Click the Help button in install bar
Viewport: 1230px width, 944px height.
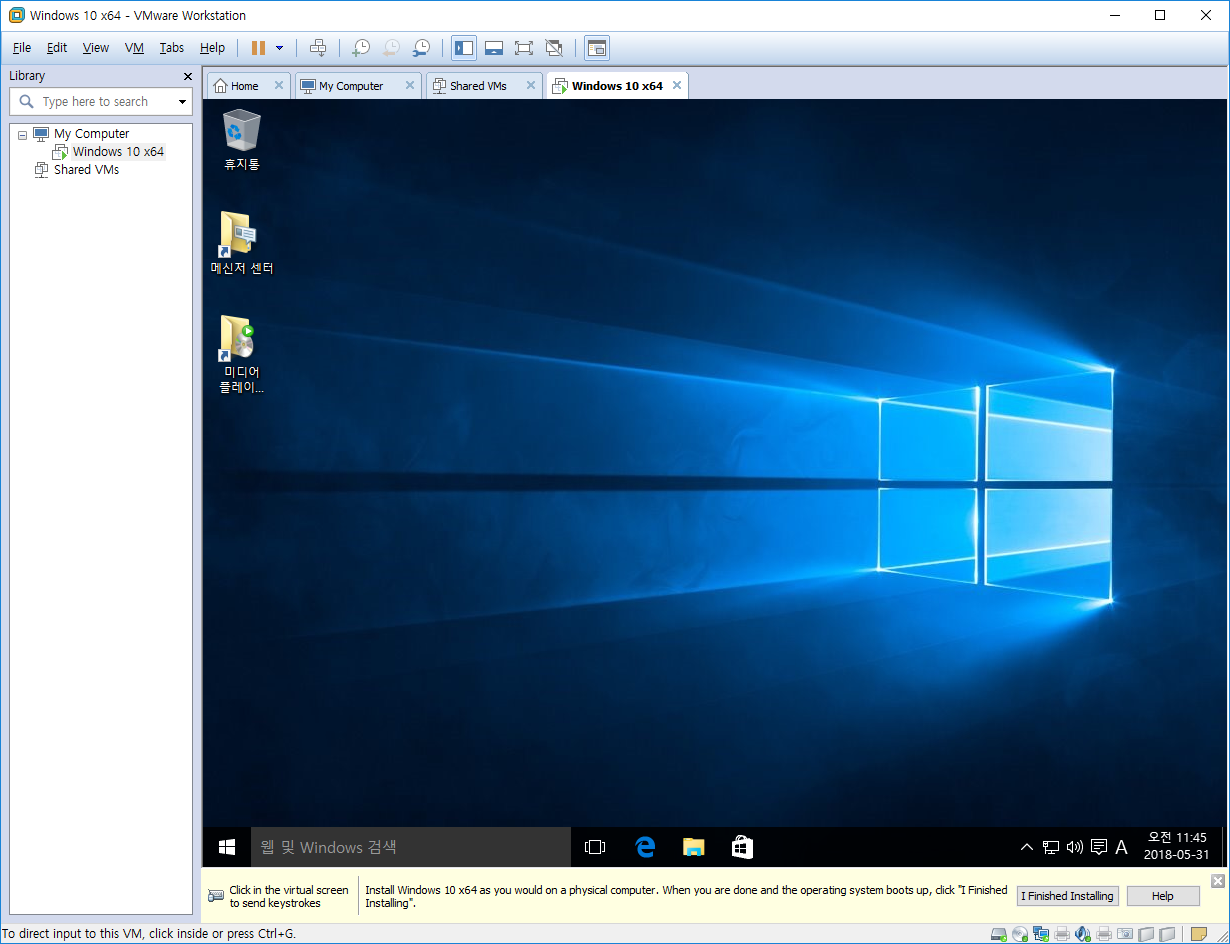click(x=1163, y=896)
